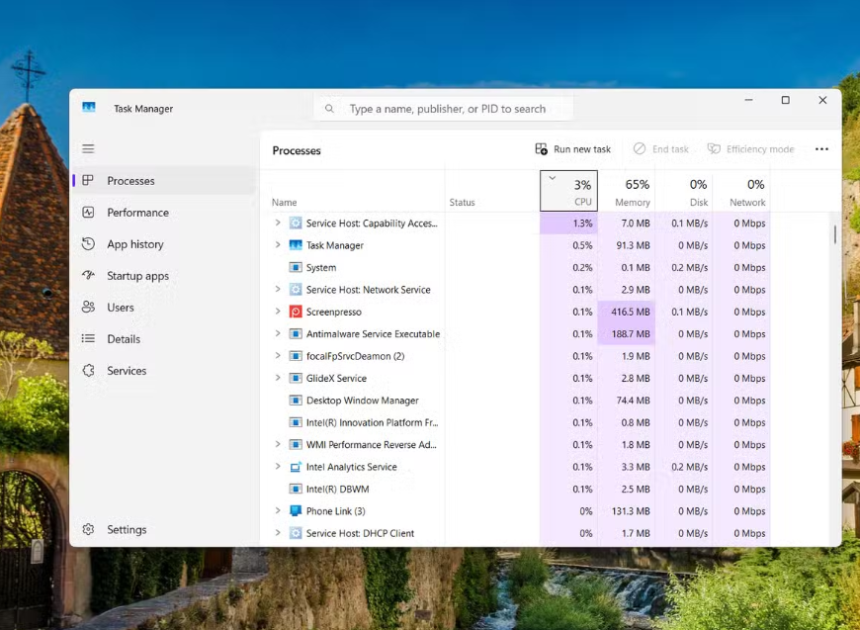The height and width of the screenshot is (630, 860).
Task: Sort by the Memory column header
Action: (626, 191)
